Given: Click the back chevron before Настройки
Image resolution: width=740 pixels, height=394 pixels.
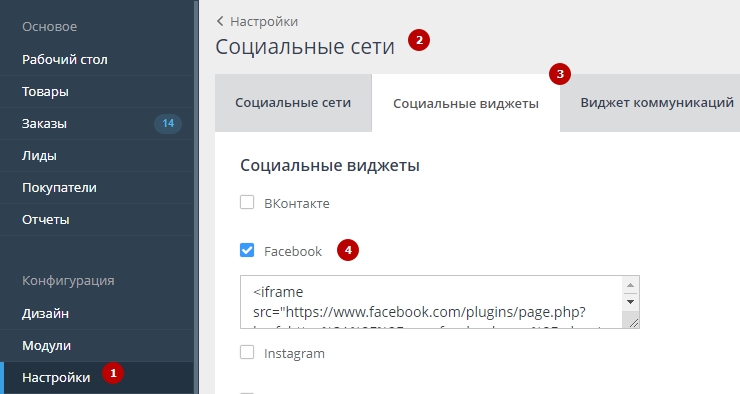Looking at the screenshot, I should pos(220,21).
